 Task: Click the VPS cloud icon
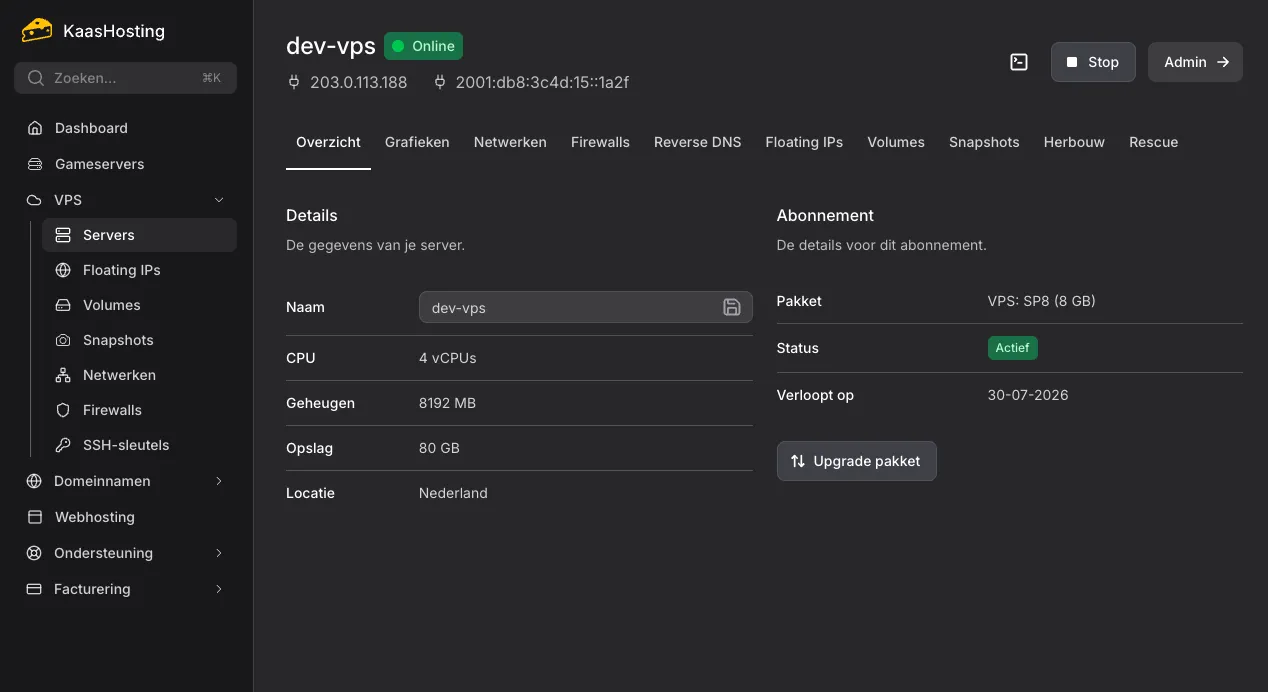point(35,200)
